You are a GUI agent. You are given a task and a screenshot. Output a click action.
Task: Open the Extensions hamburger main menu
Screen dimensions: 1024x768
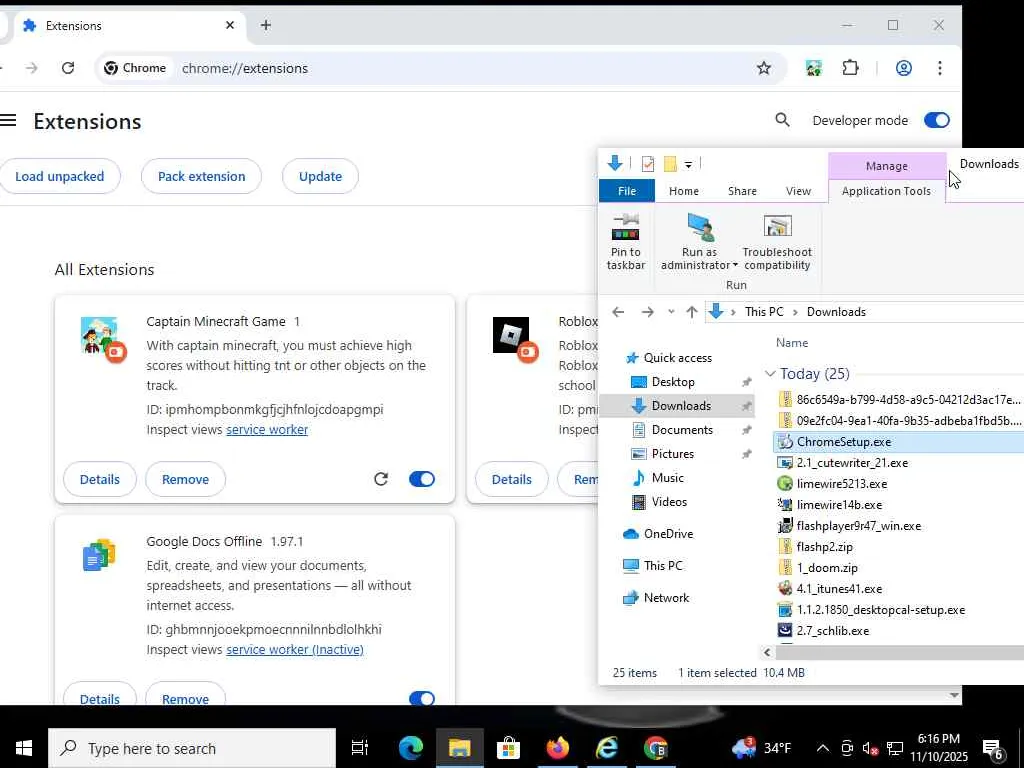(8, 120)
